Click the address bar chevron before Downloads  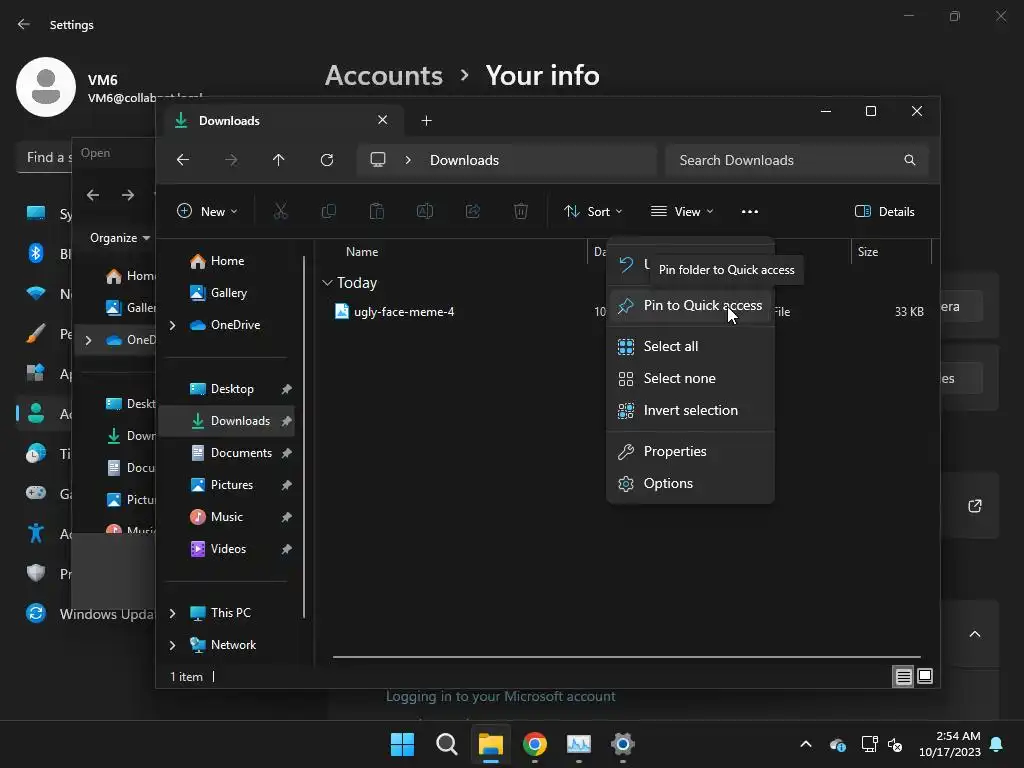tap(408, 160)
